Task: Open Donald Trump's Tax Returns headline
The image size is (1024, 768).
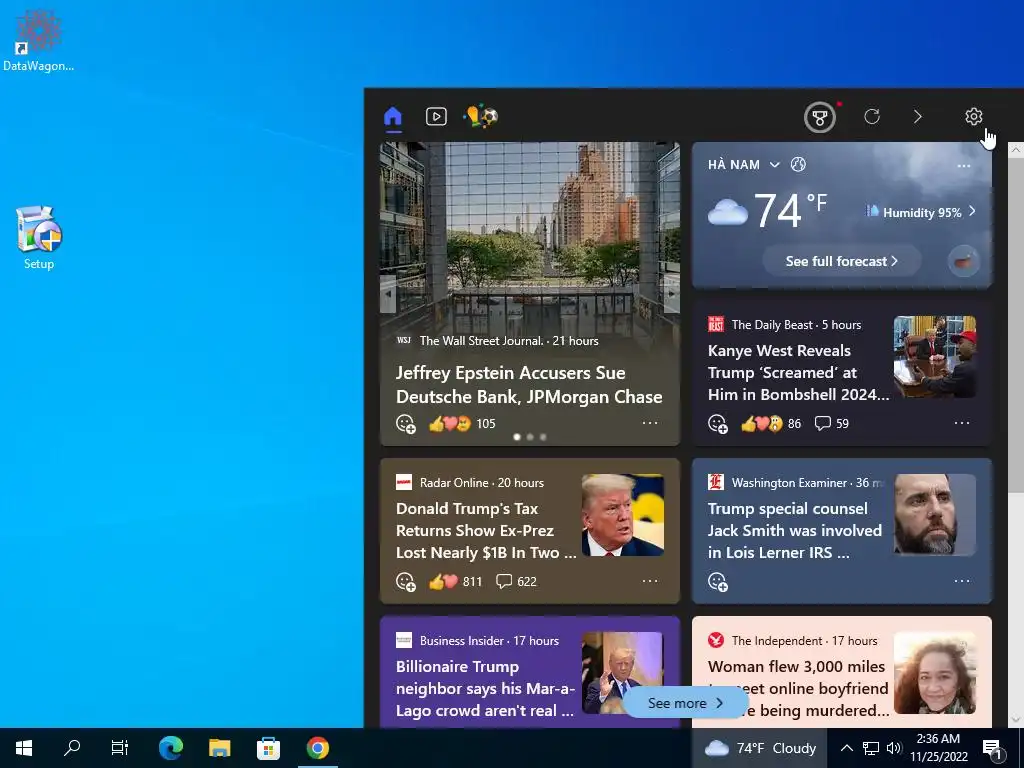Action: pos(486,530)
